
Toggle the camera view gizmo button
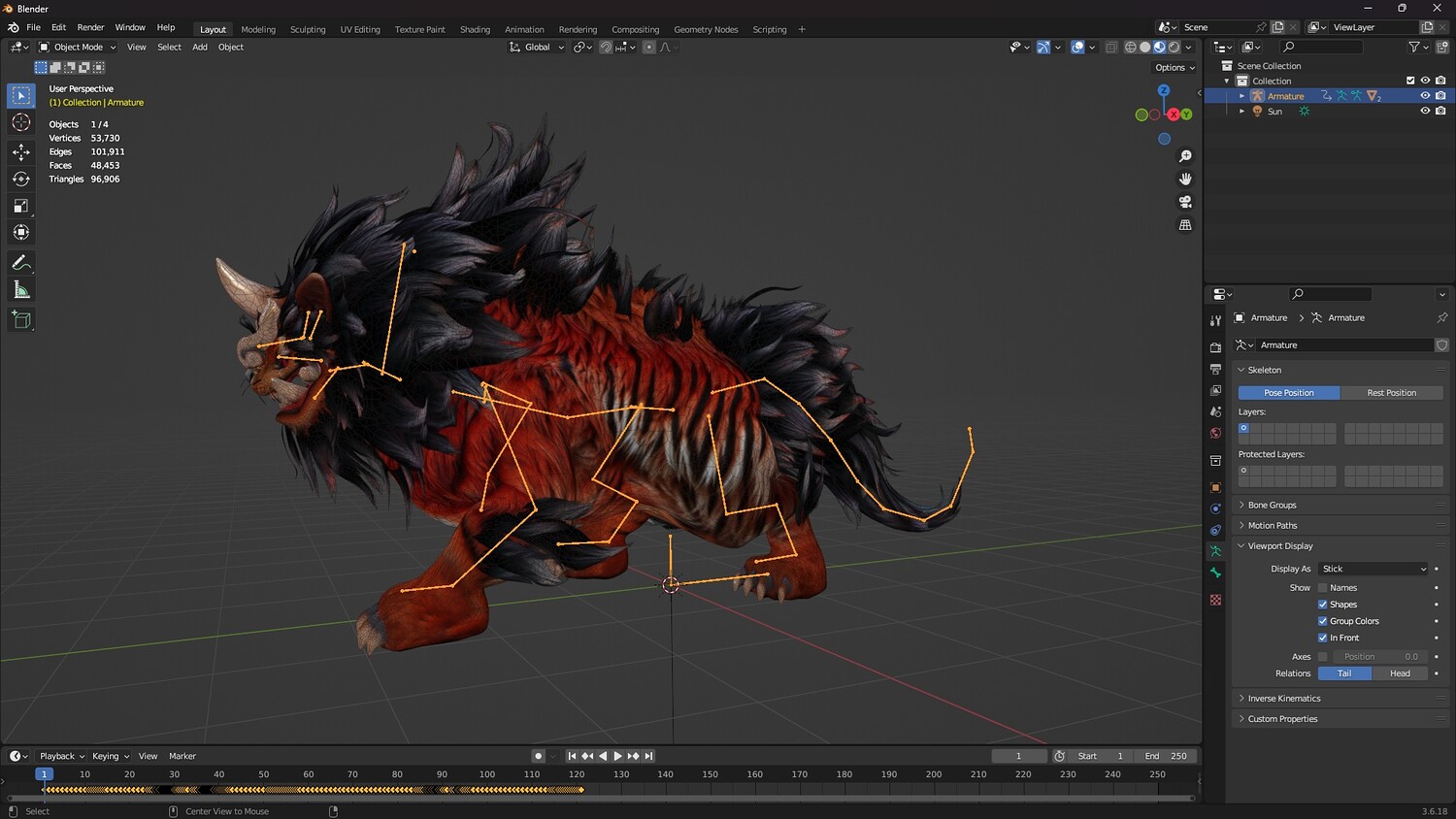click(1185, 202)
